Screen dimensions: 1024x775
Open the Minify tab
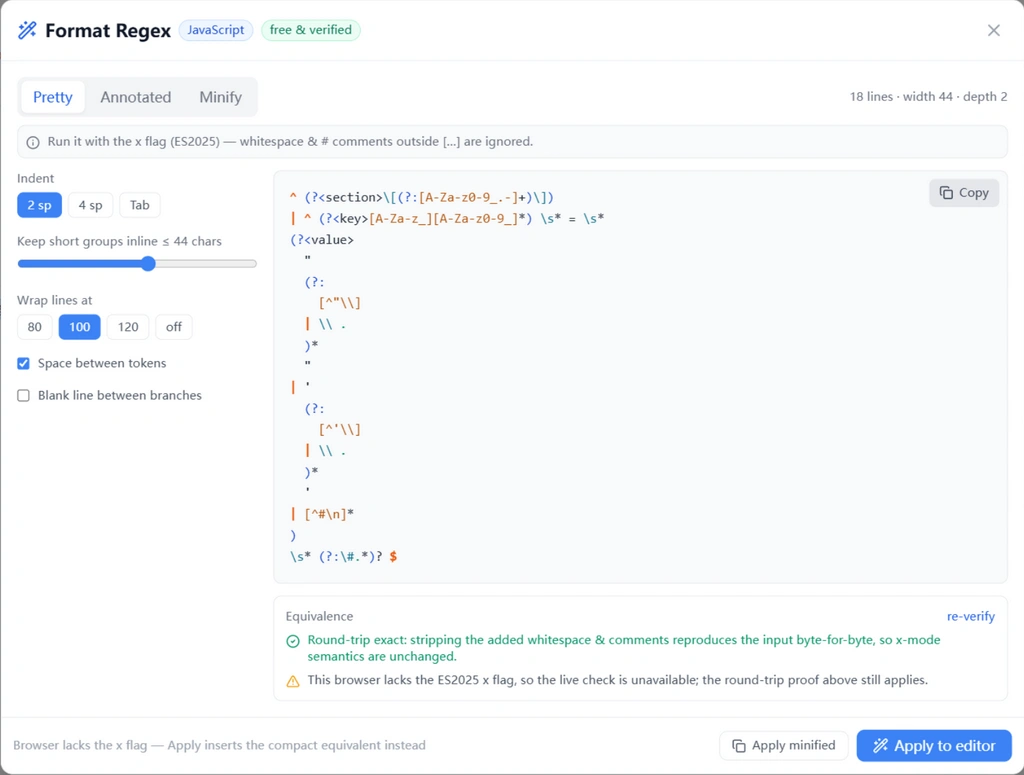coord(220,97)
